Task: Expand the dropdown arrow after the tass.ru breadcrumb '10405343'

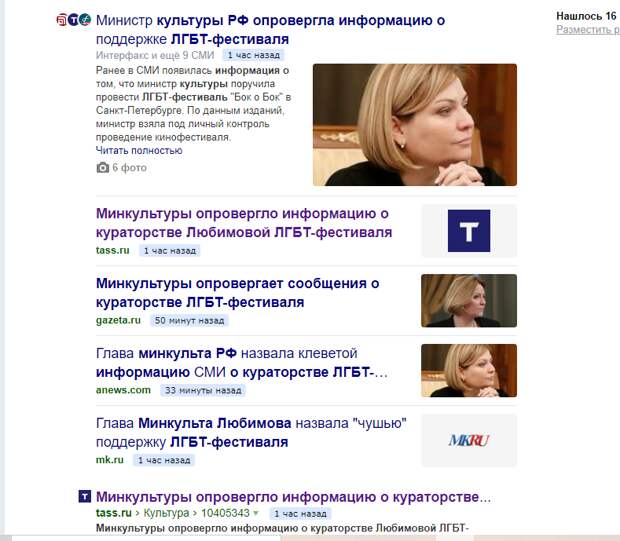Action: (x=256, y=513)
